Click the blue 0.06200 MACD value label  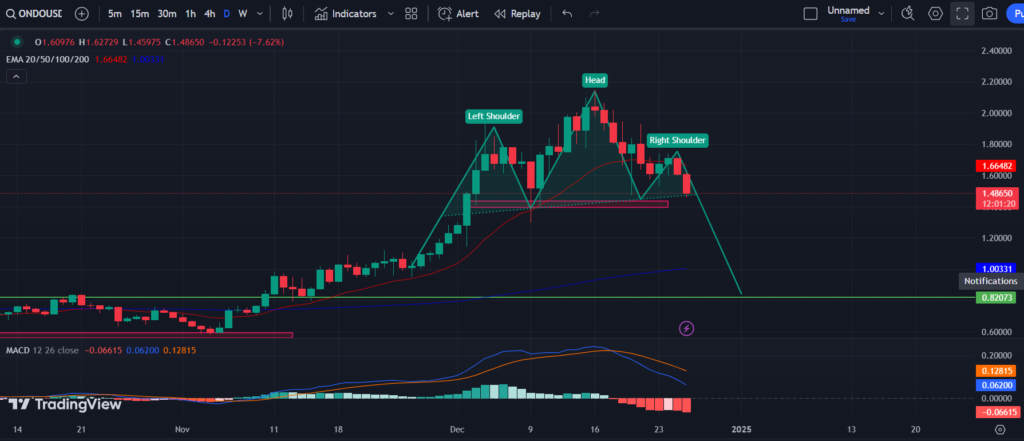tap(995, 385)
